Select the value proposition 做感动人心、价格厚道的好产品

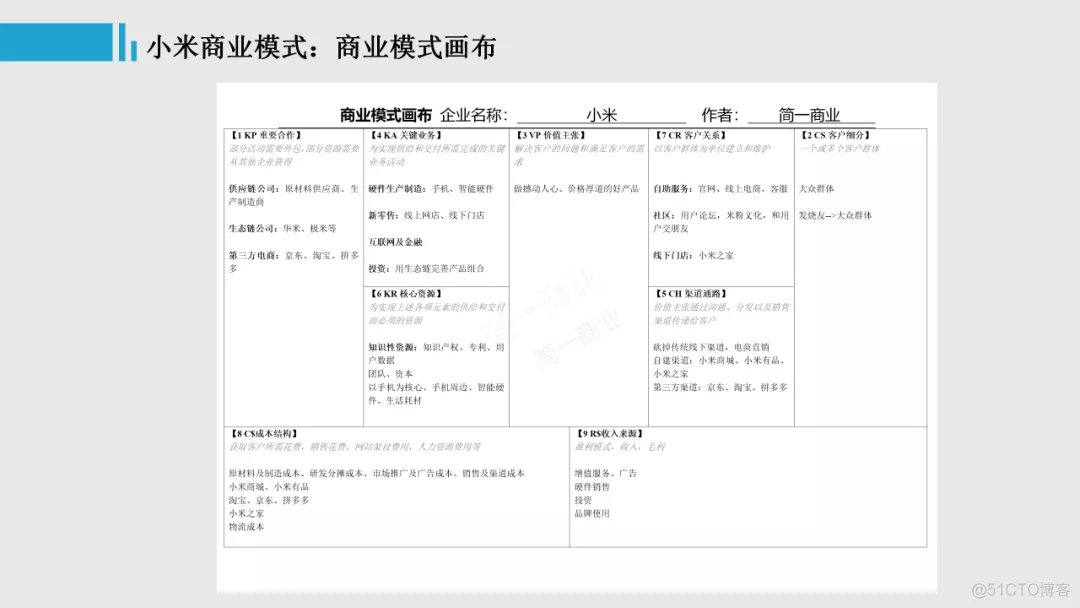pos(577,188)
